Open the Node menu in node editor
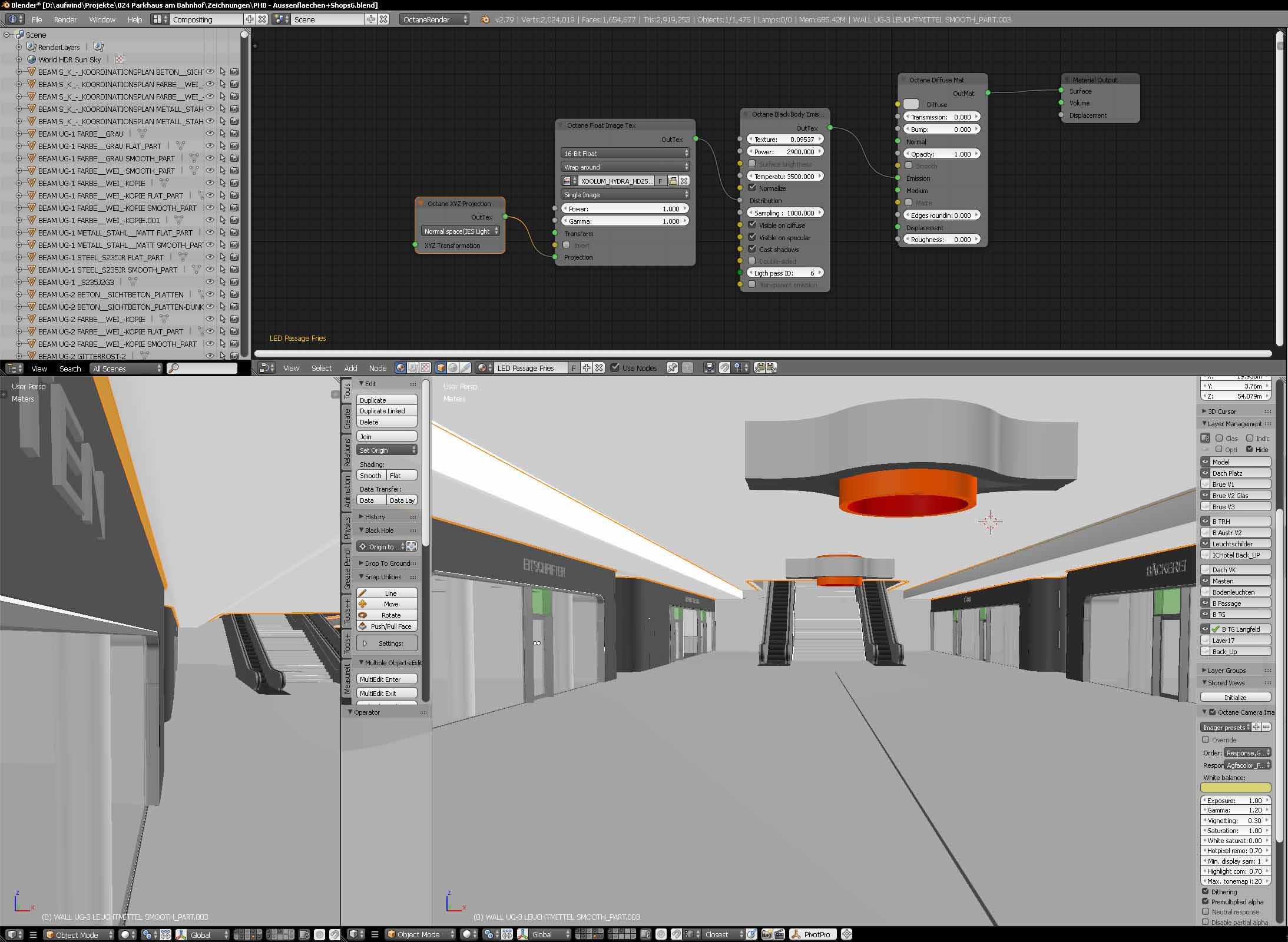 [378, 368]
